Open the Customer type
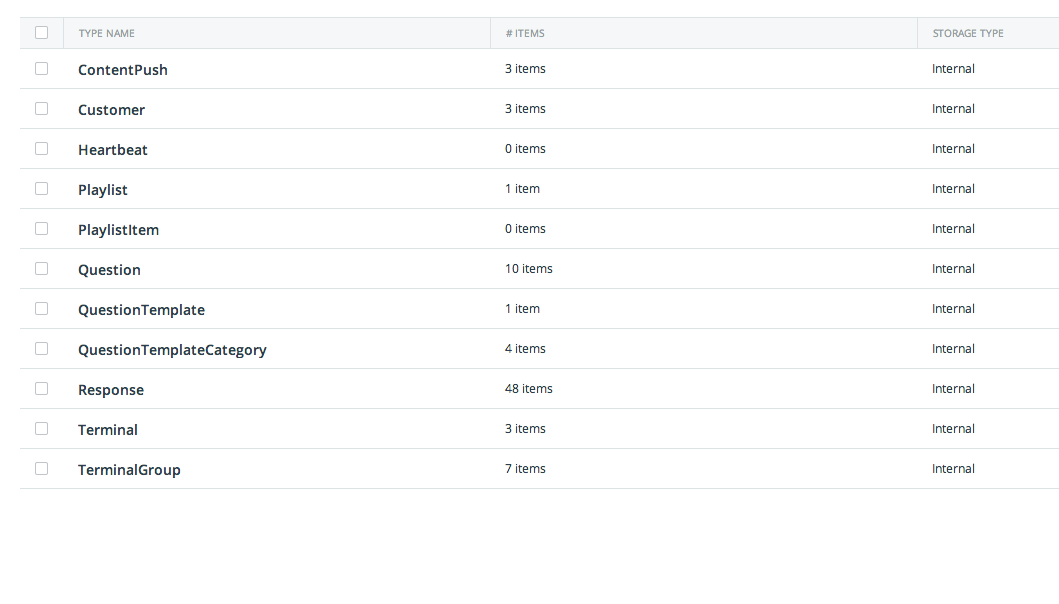1059x604 pixels. 111,109
